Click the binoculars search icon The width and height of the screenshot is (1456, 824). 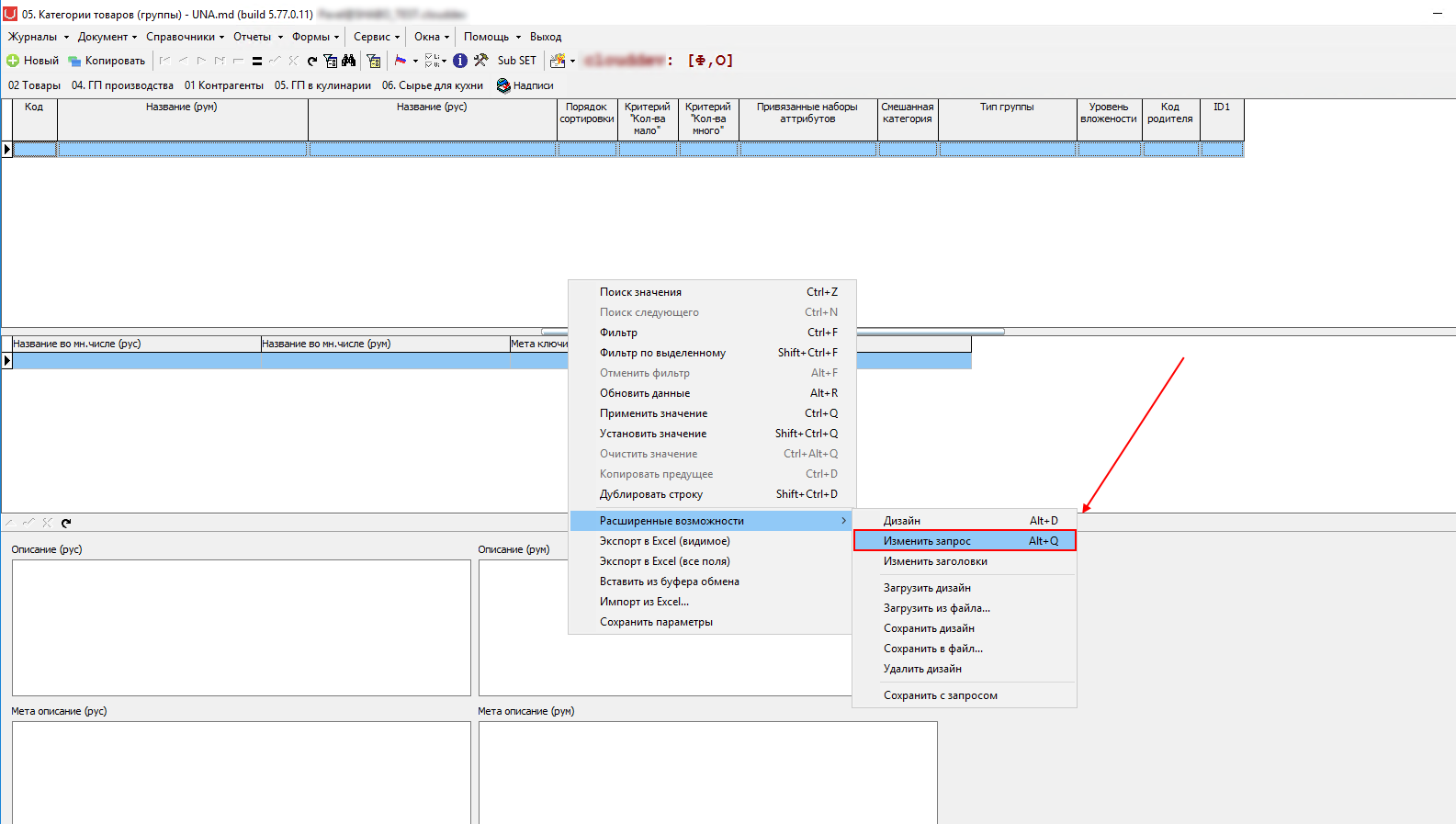(x=349, y=61)
